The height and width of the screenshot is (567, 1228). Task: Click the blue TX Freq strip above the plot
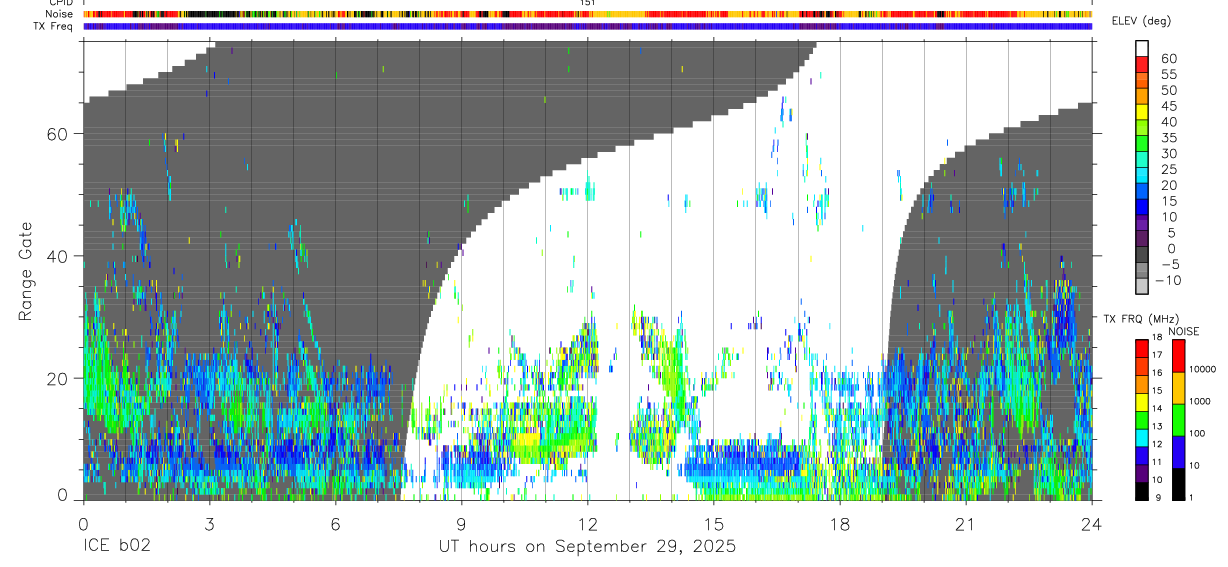[587, 26]
